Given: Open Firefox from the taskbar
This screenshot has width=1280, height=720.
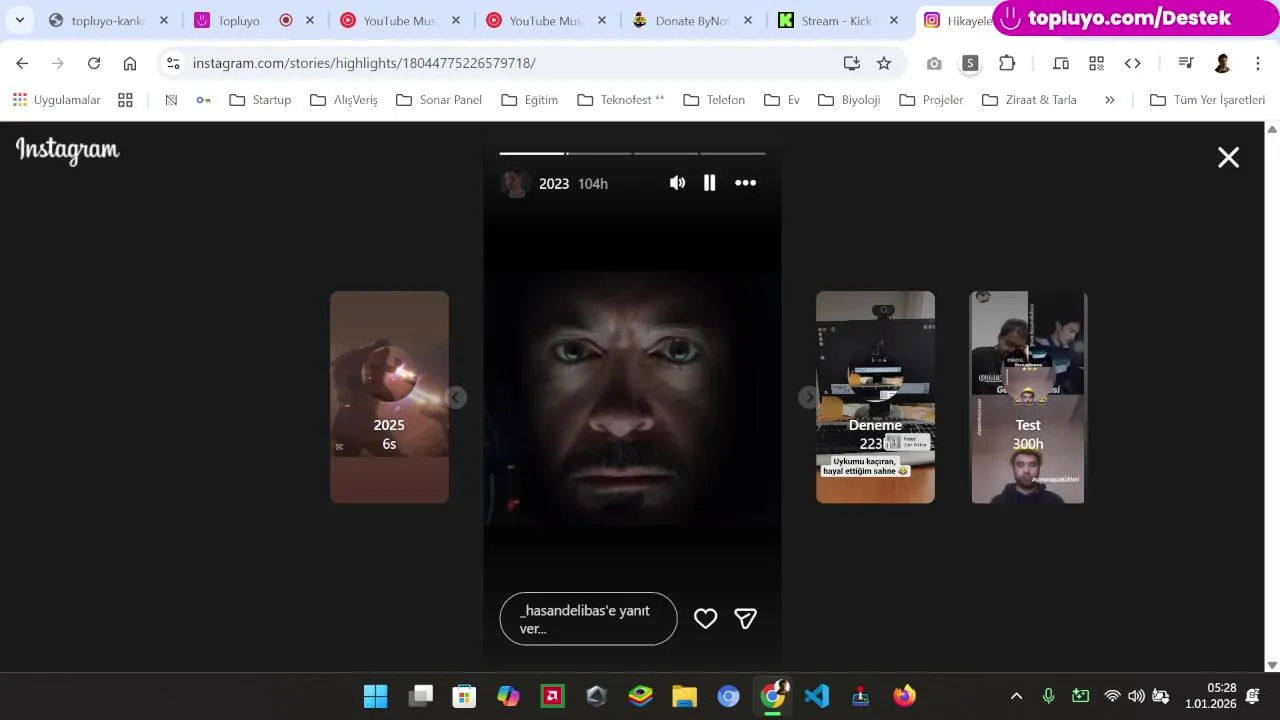Looking at the screenshot, I should 905,696.
